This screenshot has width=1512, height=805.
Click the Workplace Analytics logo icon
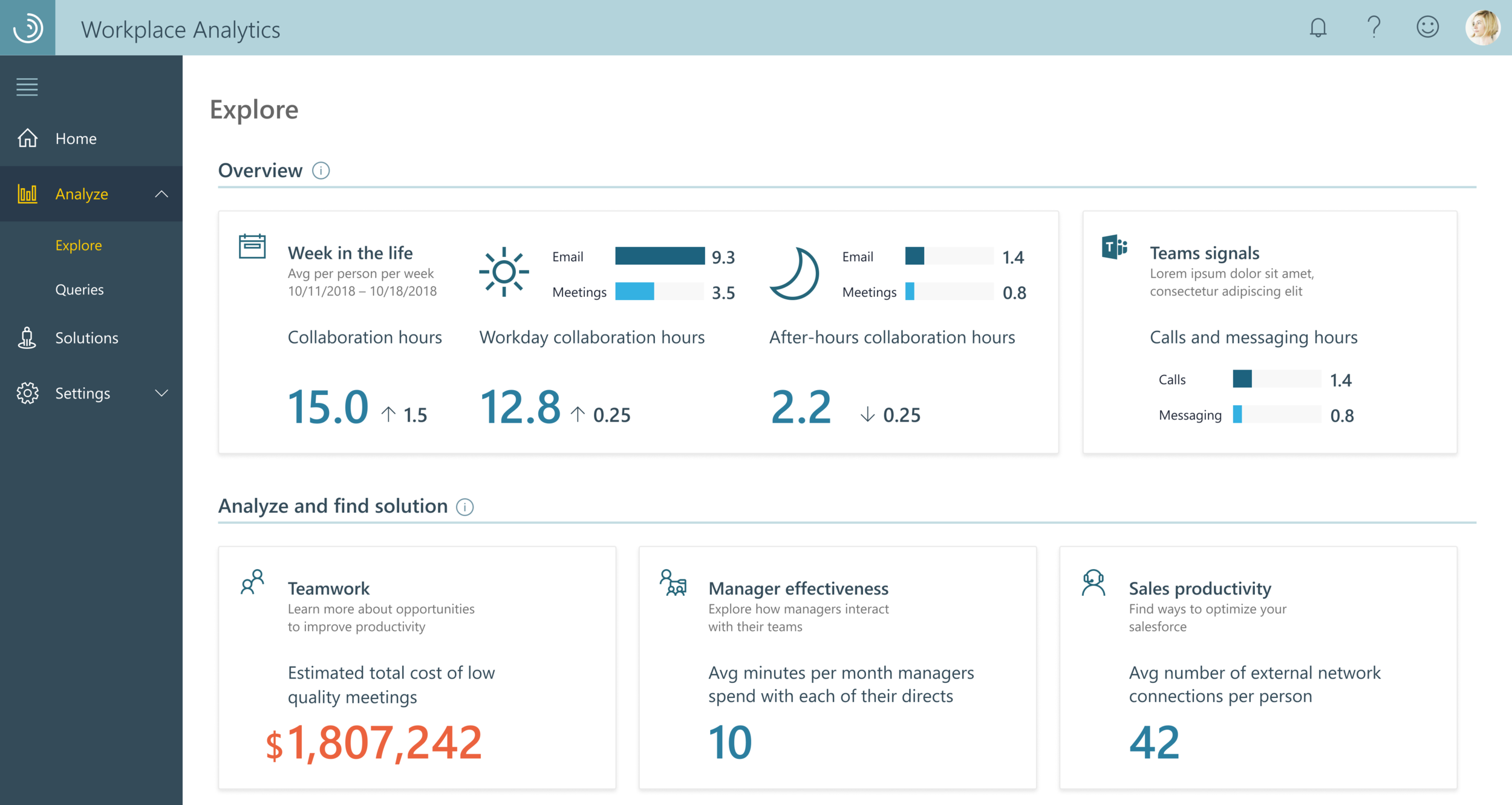point(28,28)
